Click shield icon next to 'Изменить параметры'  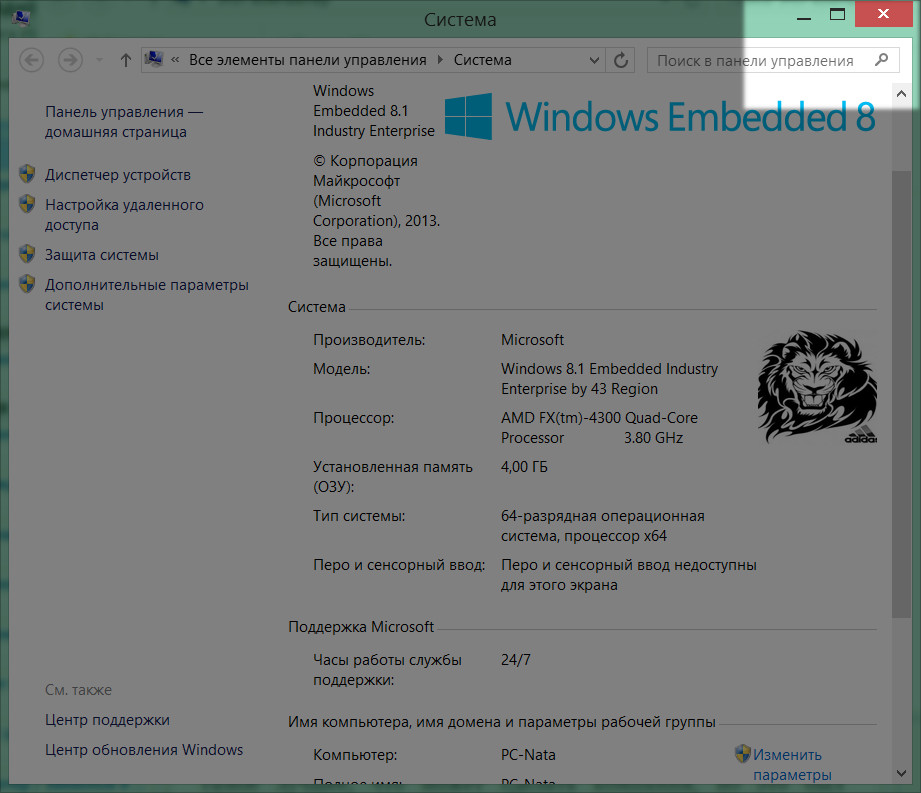(x=742, y=754)
